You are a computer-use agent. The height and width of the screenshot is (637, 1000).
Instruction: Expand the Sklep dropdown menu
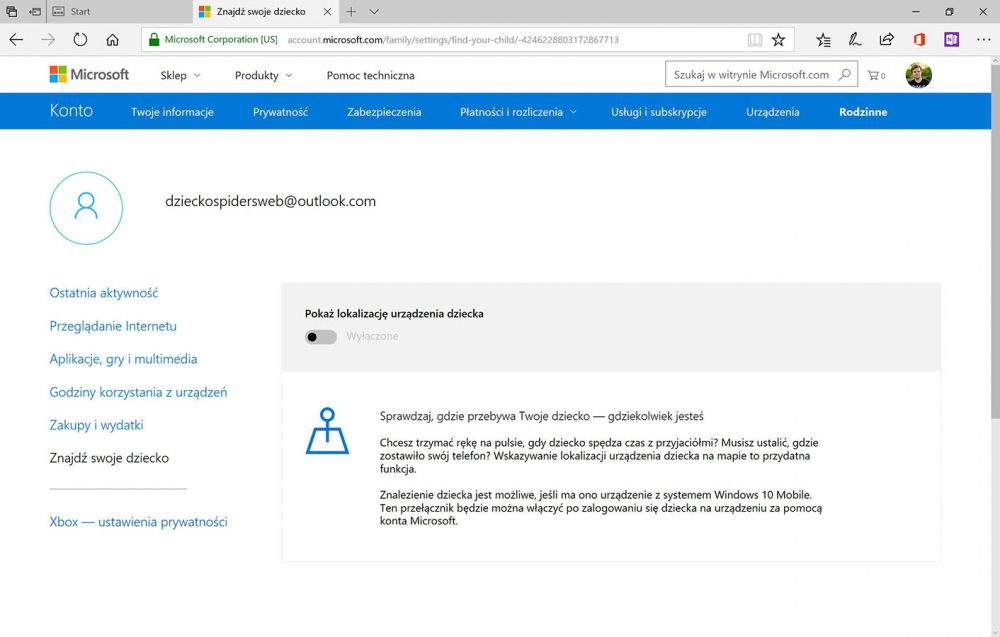[180, 75]
